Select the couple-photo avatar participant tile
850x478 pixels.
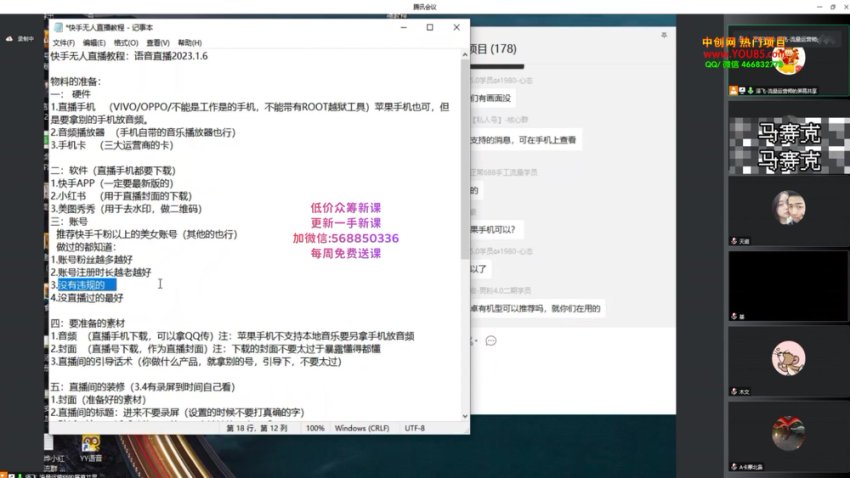[788, 210]
